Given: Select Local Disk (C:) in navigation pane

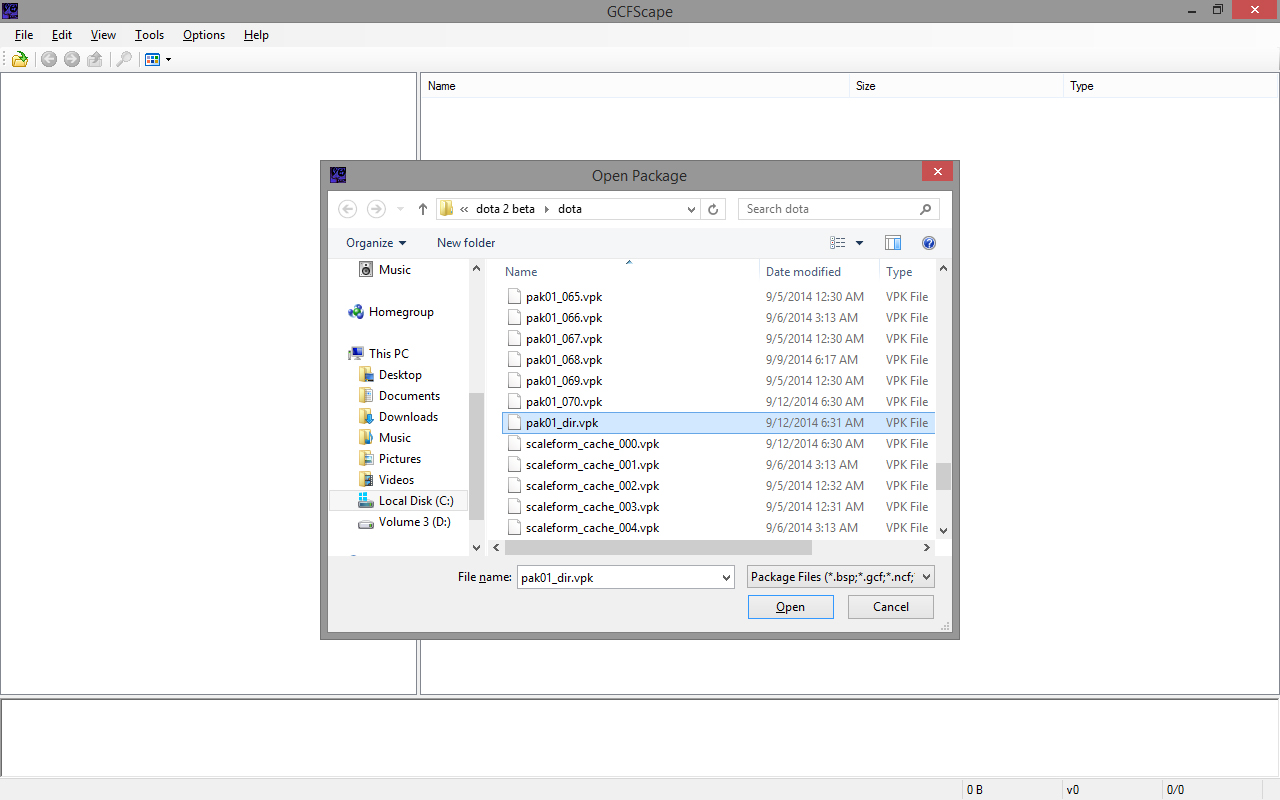Looking at the screenshot, I should tap(415, 501).
